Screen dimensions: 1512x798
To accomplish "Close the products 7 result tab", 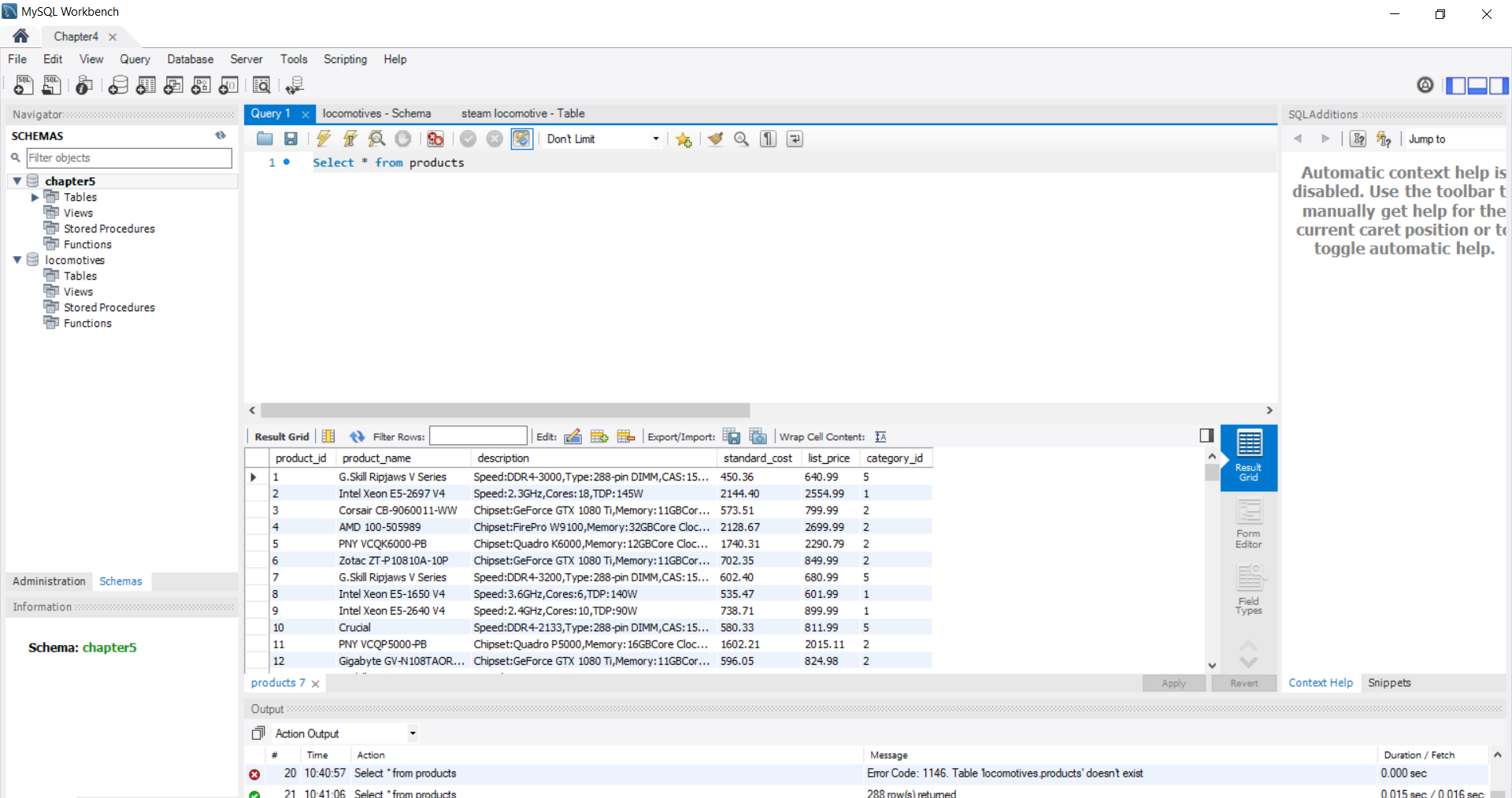I will [315, 684].
